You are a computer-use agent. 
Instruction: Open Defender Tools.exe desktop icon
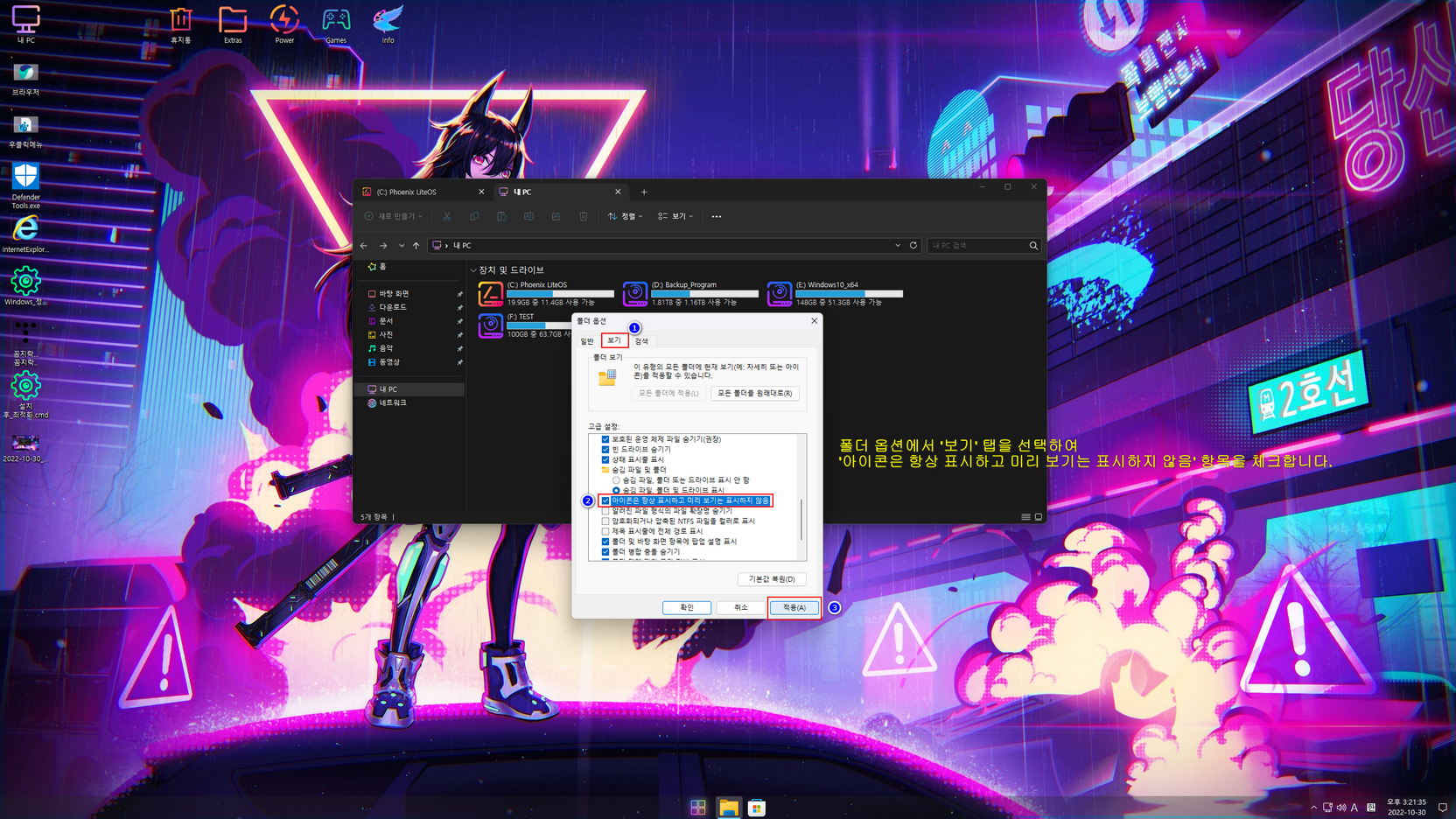[x=25, y=185]
